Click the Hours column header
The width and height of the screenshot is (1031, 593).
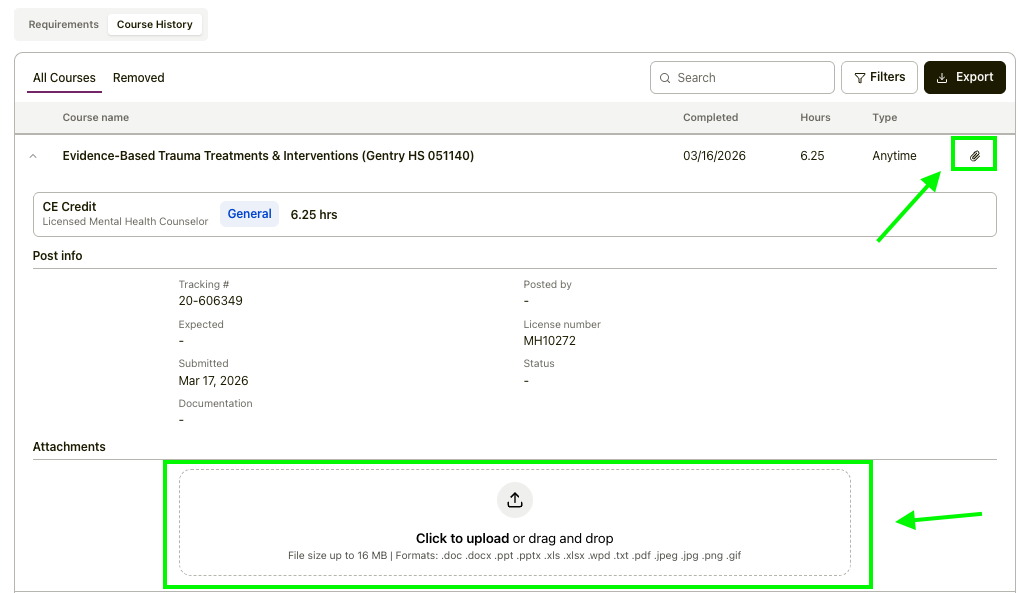coord(815,118)
